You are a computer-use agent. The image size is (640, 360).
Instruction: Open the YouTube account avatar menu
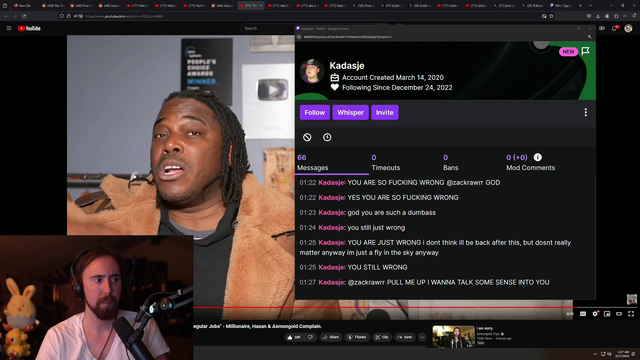pos(629,28)
